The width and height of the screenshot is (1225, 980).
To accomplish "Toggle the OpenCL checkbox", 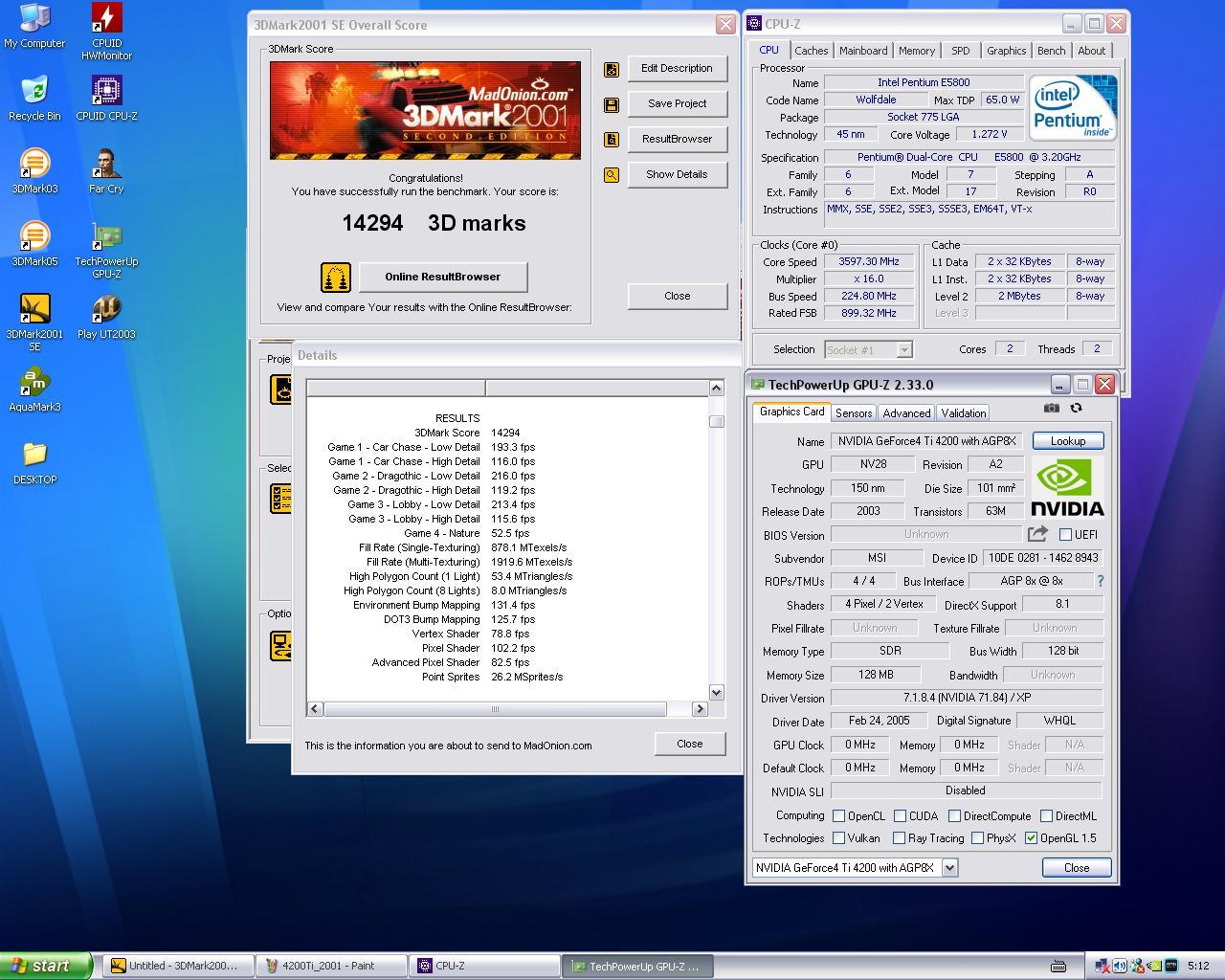I will click(838, 816).
